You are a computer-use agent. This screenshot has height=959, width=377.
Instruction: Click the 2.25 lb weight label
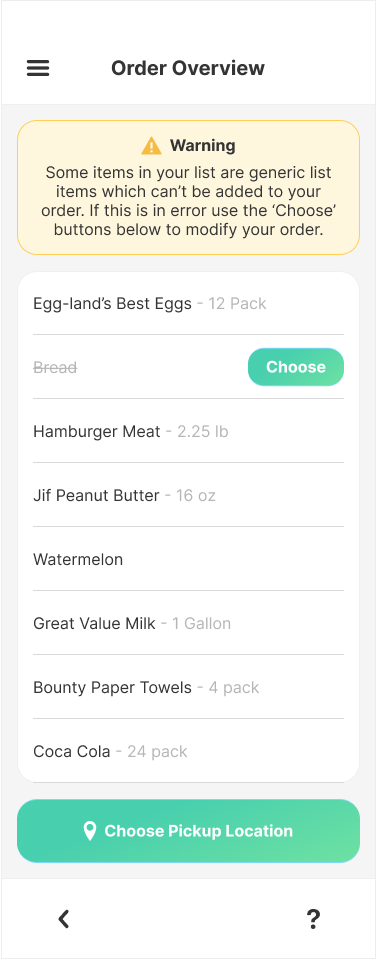point(203,431)
